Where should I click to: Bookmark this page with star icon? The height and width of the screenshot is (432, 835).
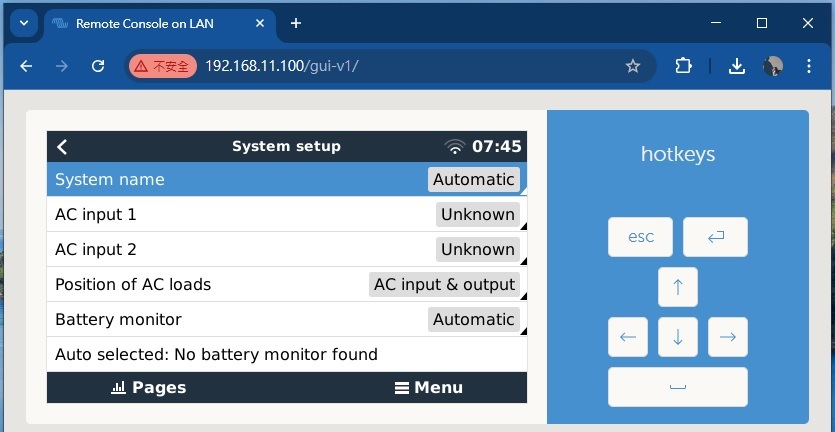click(x=632, y=66)
